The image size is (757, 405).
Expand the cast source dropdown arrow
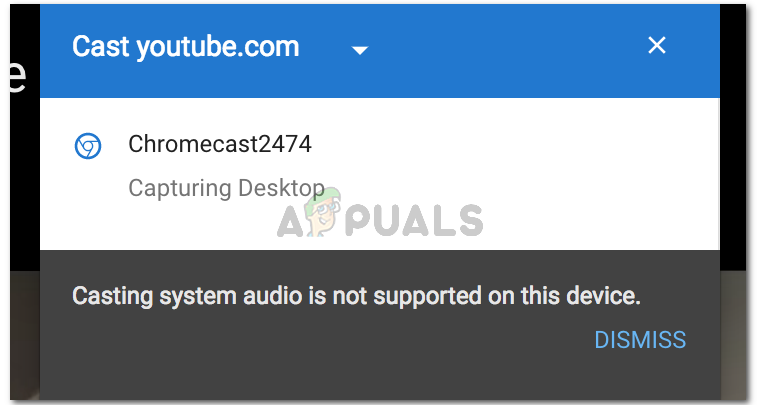tap(360, 50)
